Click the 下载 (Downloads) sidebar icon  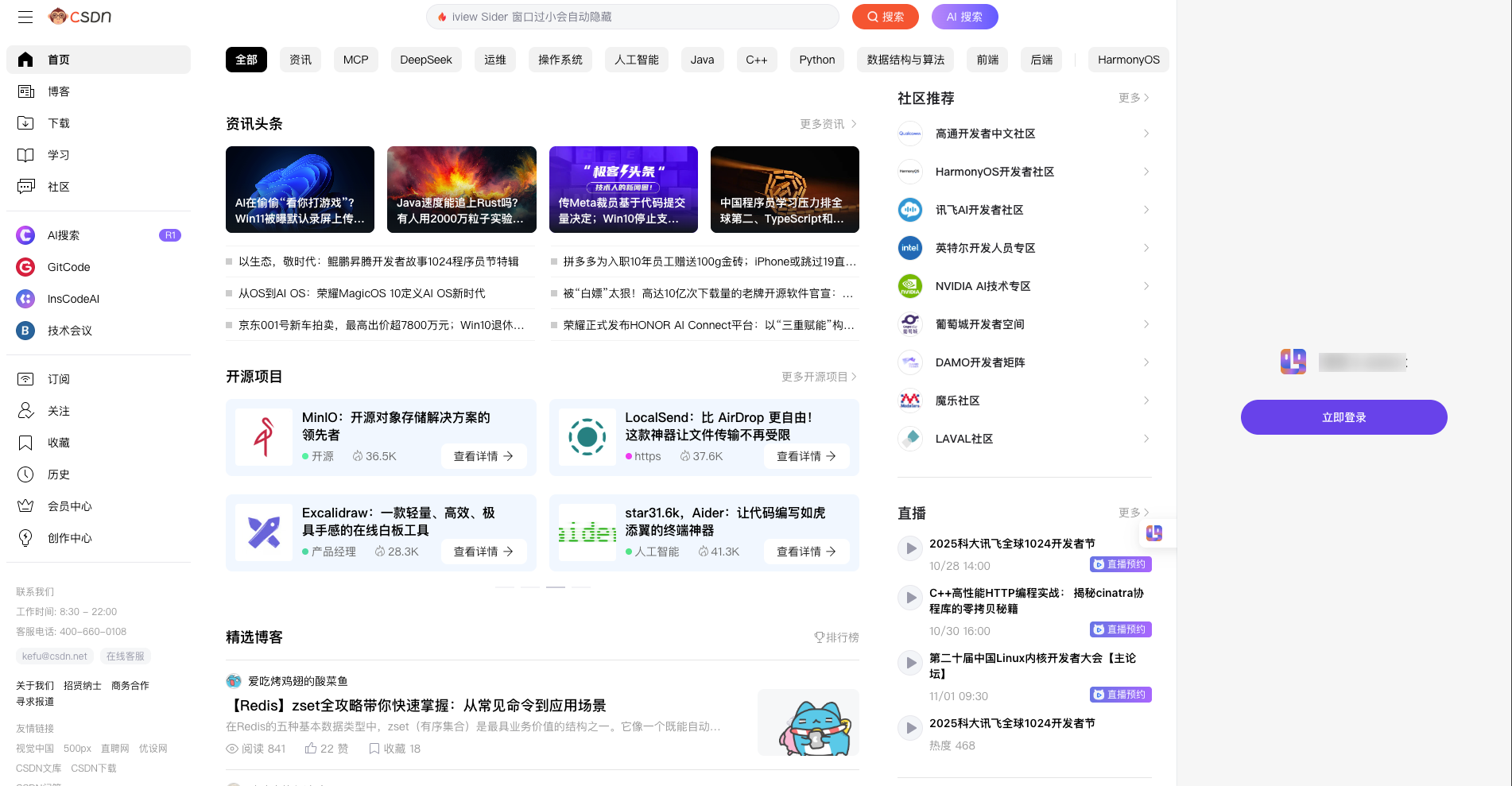pyautogui.click(x=25, y=123)
